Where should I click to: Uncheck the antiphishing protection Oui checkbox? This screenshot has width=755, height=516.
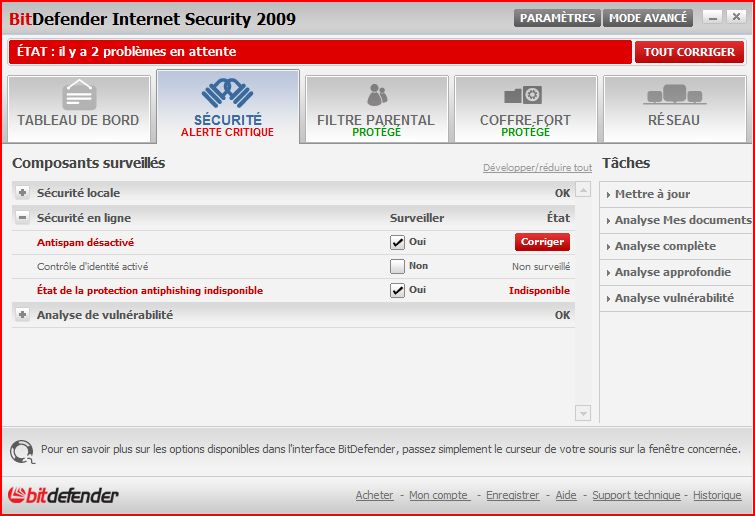point(397,290)
